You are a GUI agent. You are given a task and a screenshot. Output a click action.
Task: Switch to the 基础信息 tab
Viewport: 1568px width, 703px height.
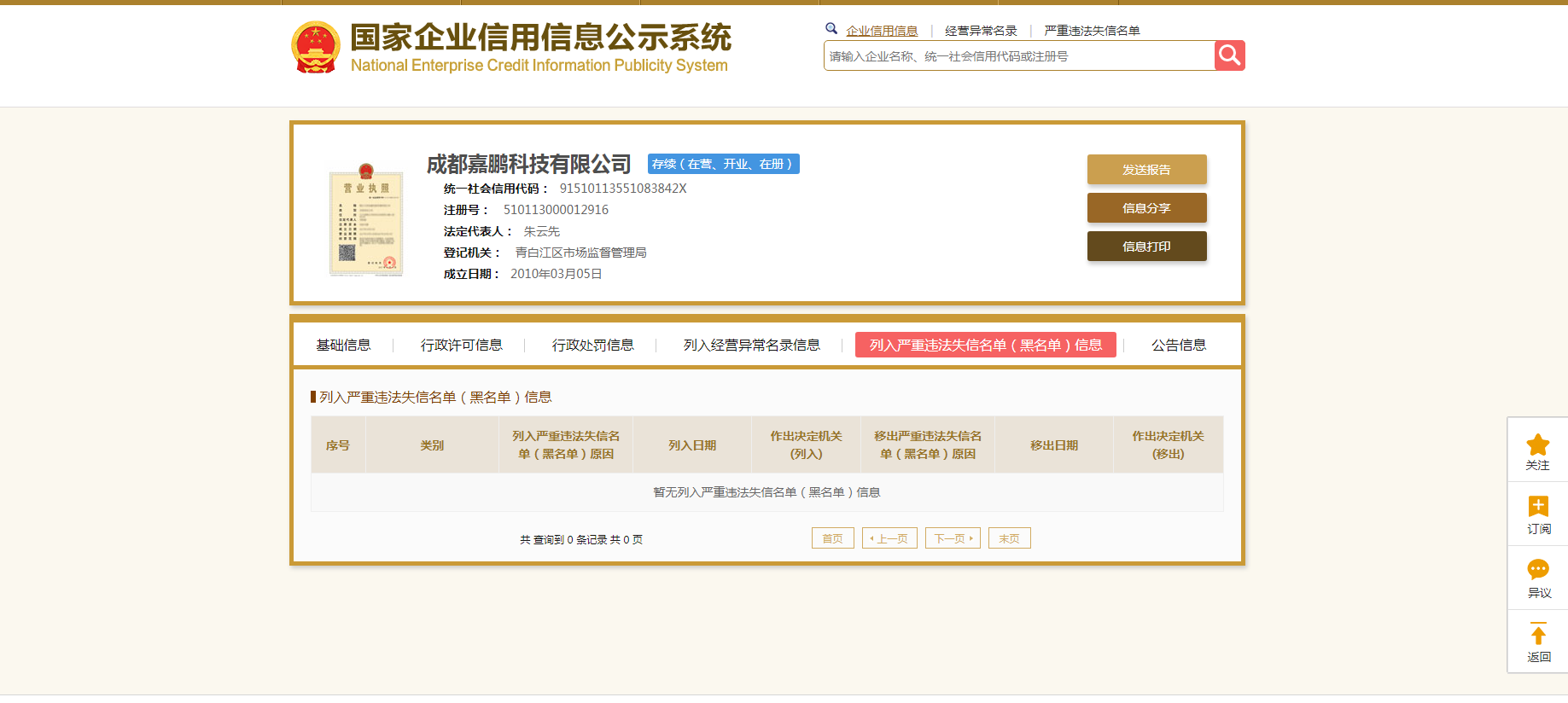[343, 345]
